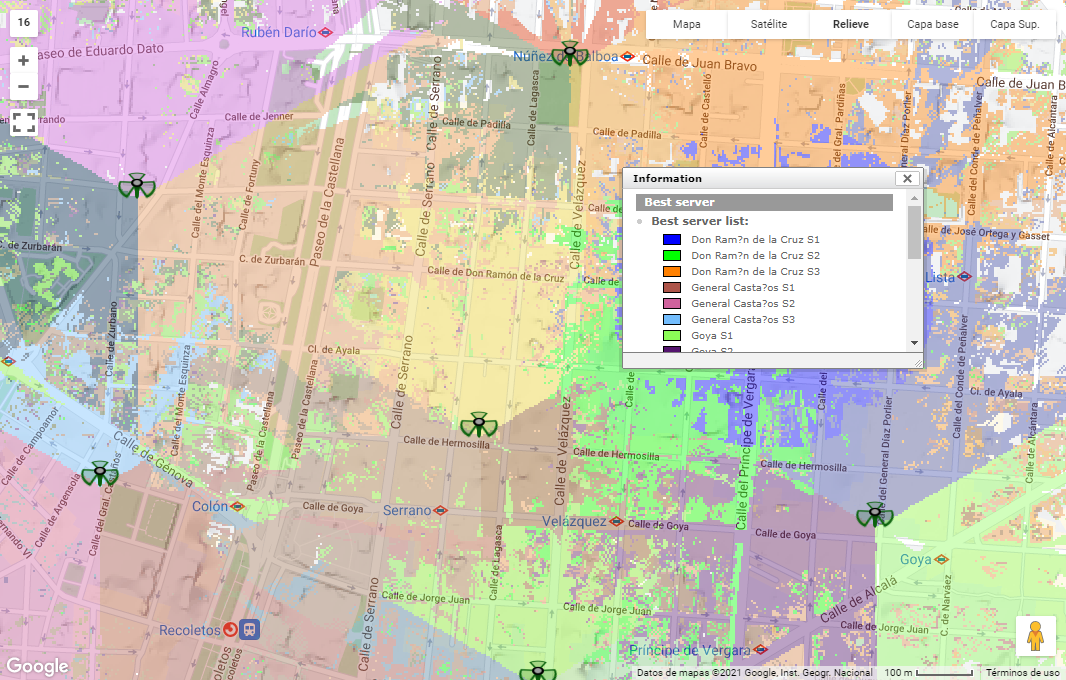Zoom out with the minus button
Viewport: 1066px width, 680px height.
point(23,86)
